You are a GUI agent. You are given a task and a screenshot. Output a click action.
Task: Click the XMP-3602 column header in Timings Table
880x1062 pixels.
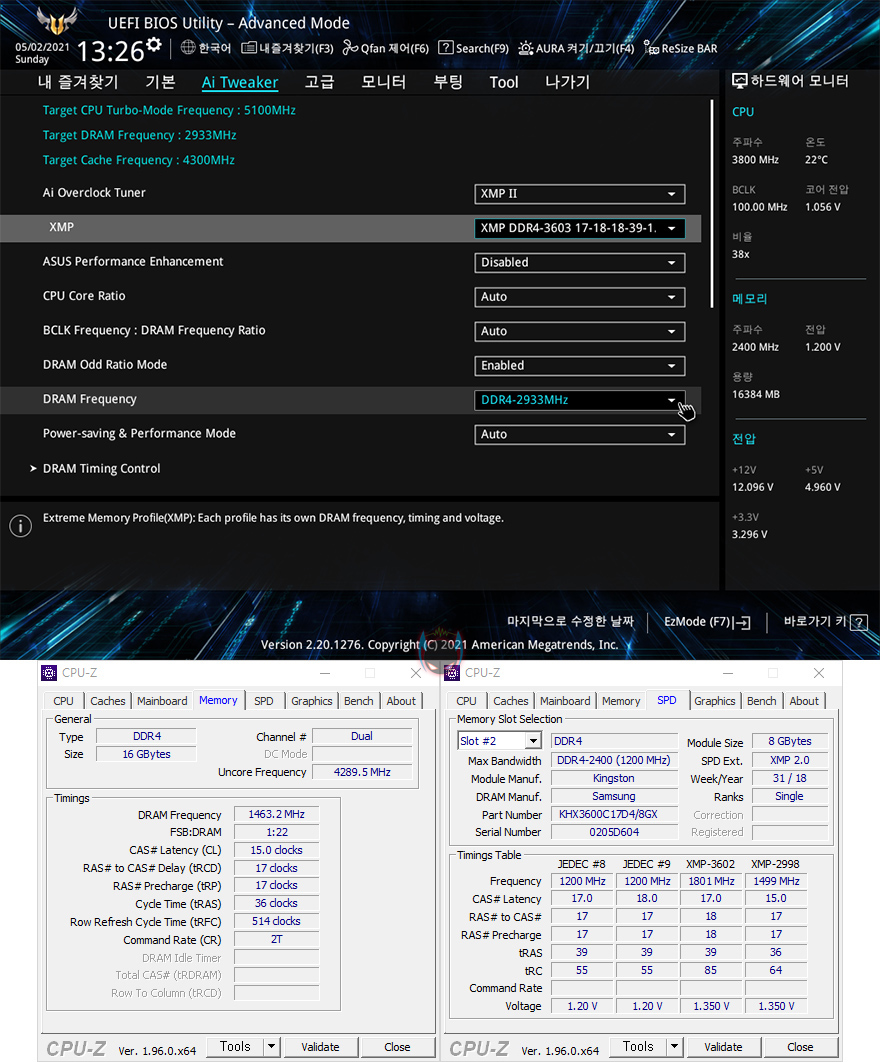coord(710,864)
